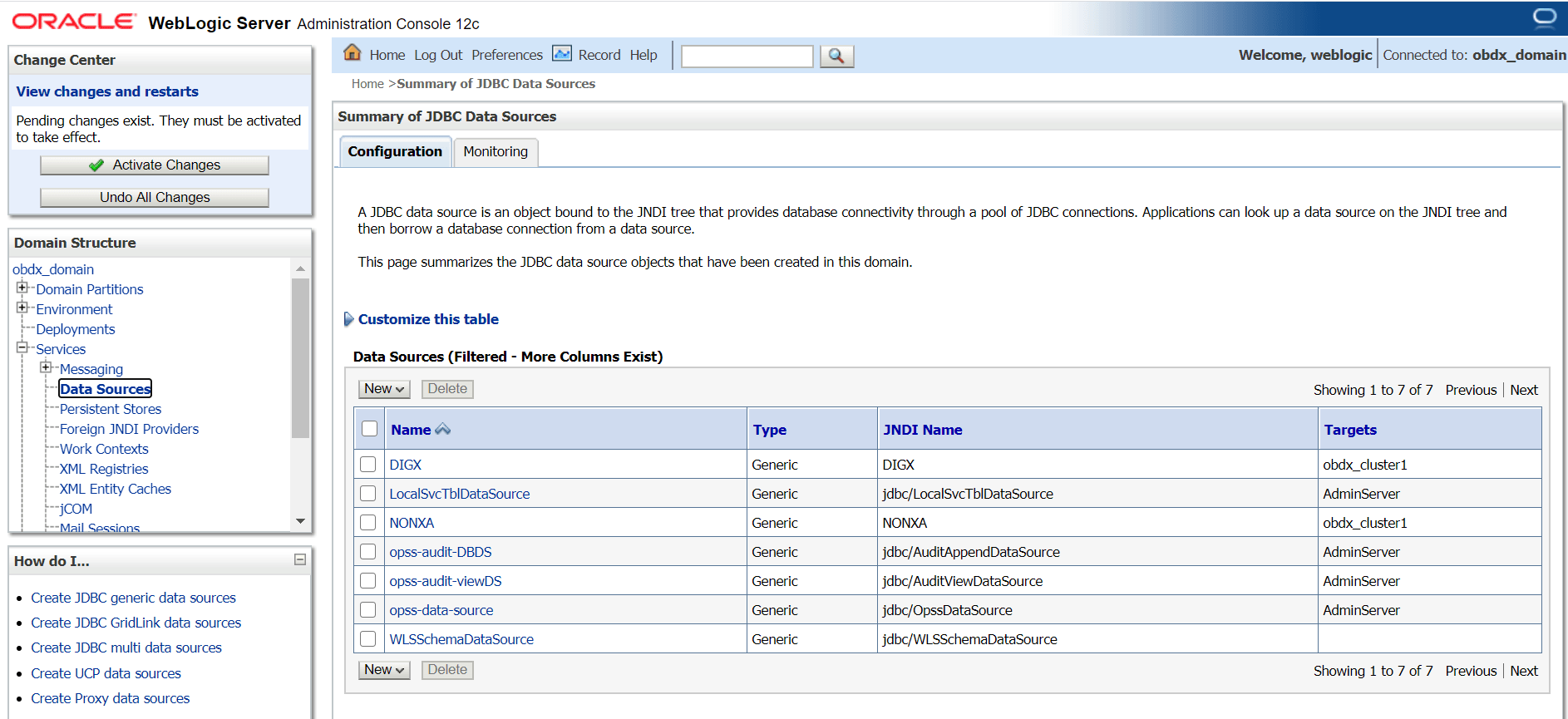The width and height of the screenshot is (1568, 719).
Task: Open the top New dropdown button
Action: tap(384, 389)
